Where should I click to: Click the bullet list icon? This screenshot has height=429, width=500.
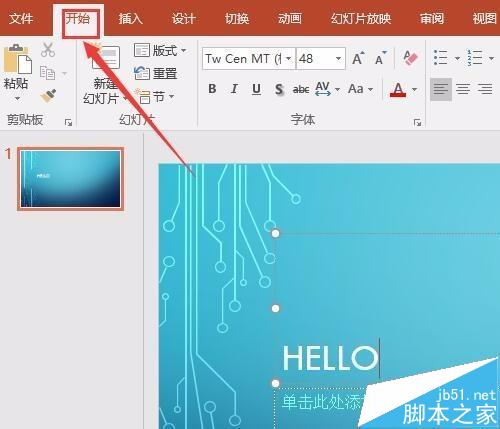click(x=441, y=58)
